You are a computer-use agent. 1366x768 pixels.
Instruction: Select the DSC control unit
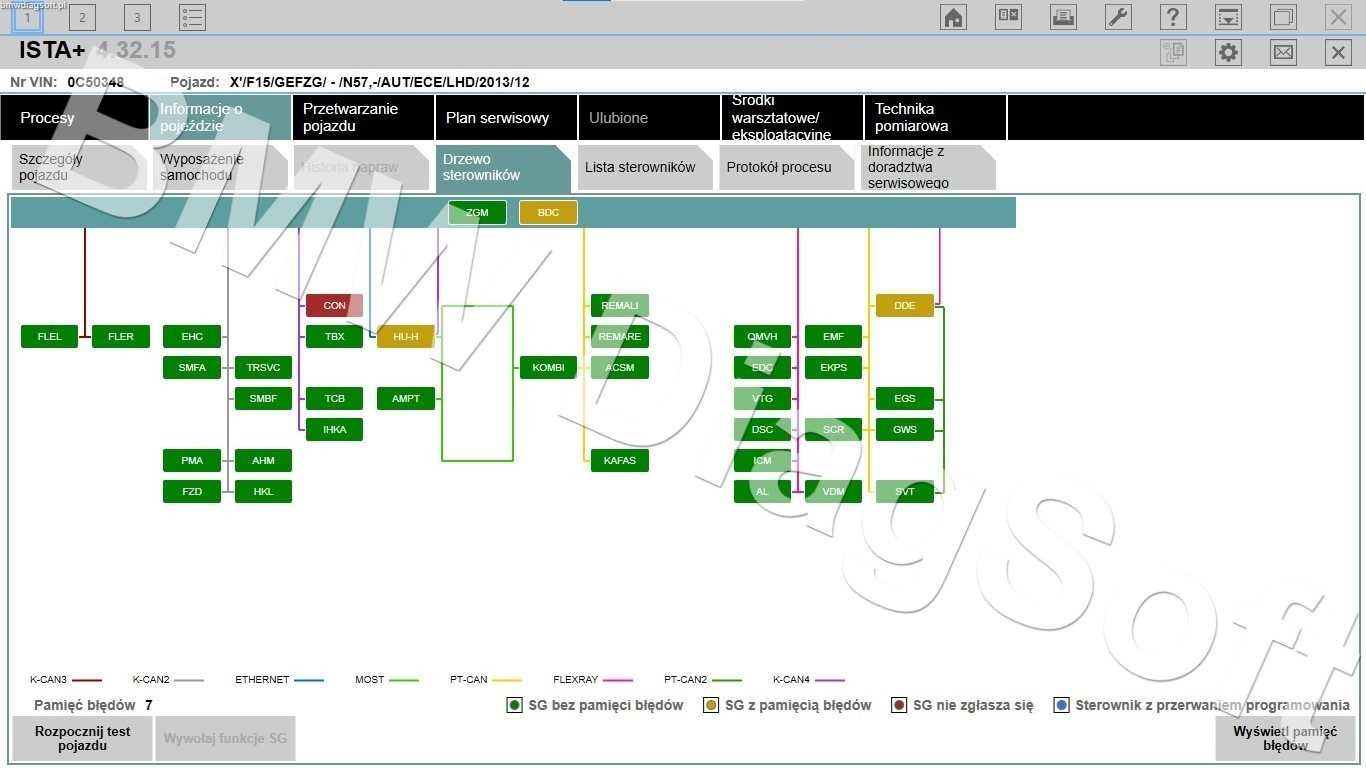[x=762, y=429]
